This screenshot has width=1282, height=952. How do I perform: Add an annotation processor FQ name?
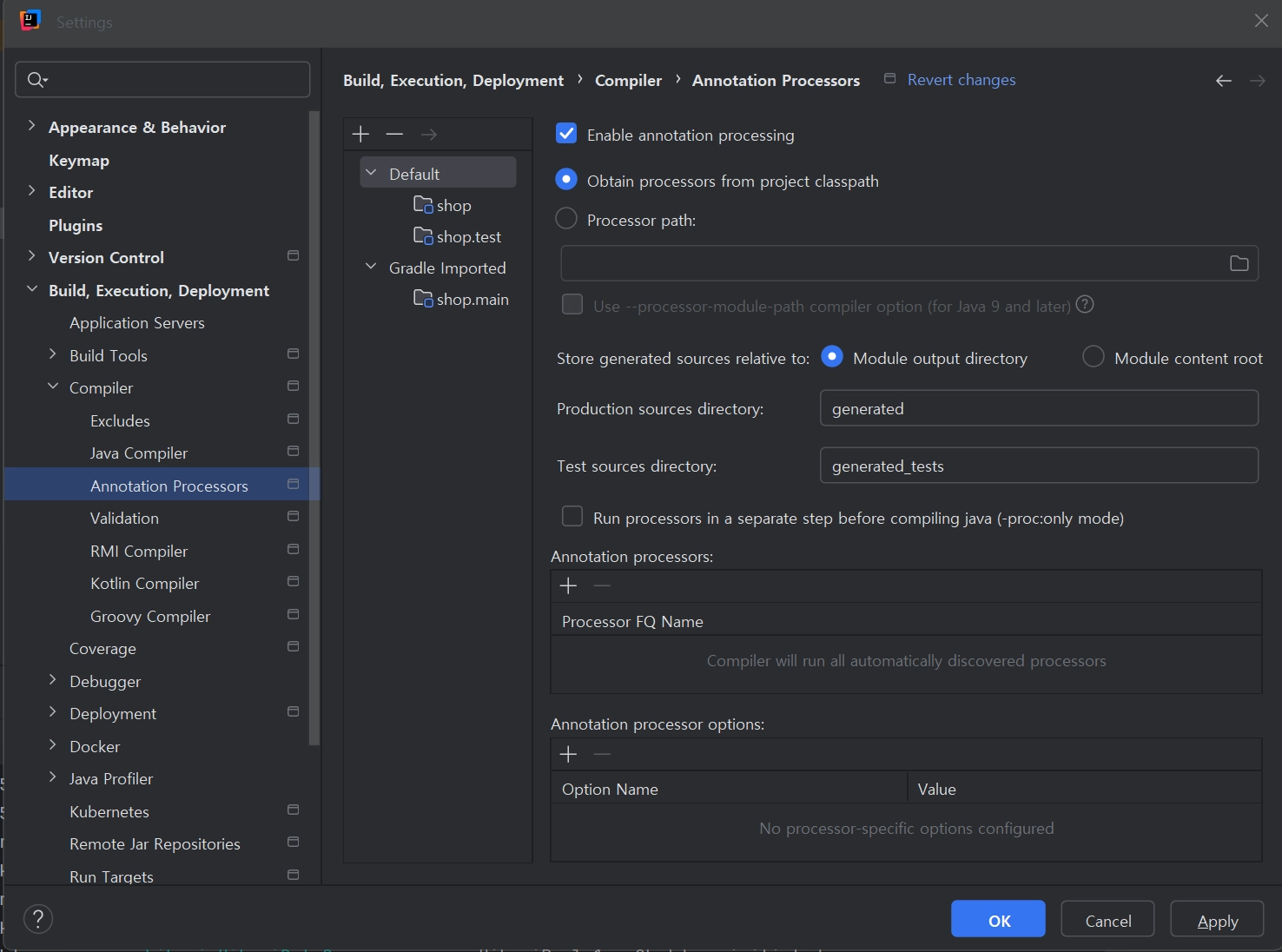click(x=569, y=586)
